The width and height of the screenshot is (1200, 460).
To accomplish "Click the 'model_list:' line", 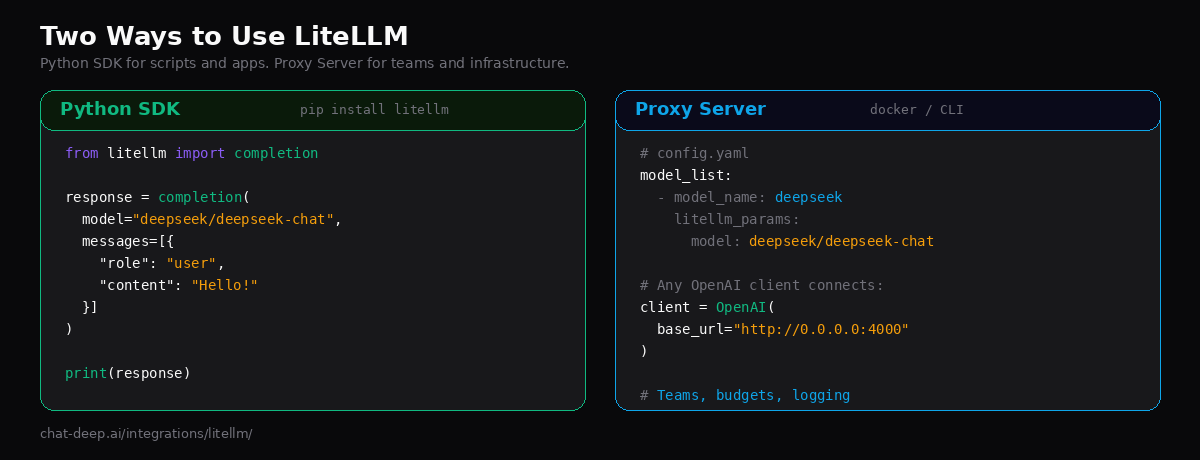I will coord(686,175).
